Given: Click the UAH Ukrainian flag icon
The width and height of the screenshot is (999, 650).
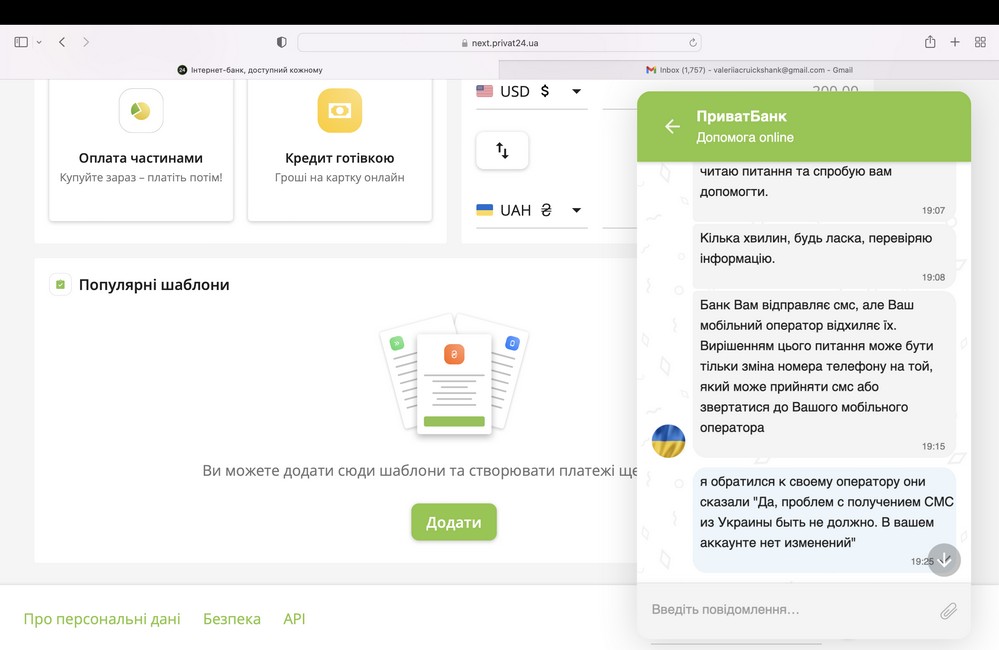Looking at the screenshot, I should (x=484, y=210).
